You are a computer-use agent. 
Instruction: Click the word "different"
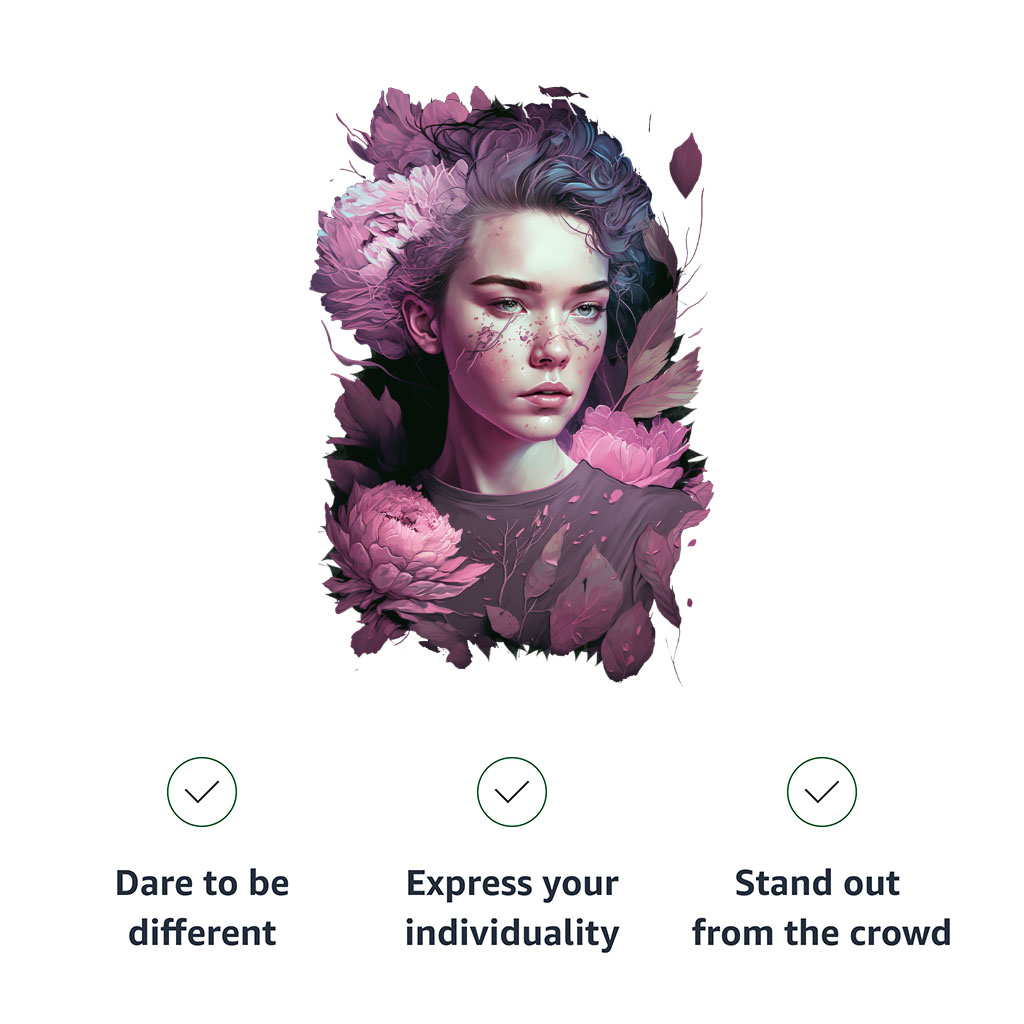pos(202,934)
